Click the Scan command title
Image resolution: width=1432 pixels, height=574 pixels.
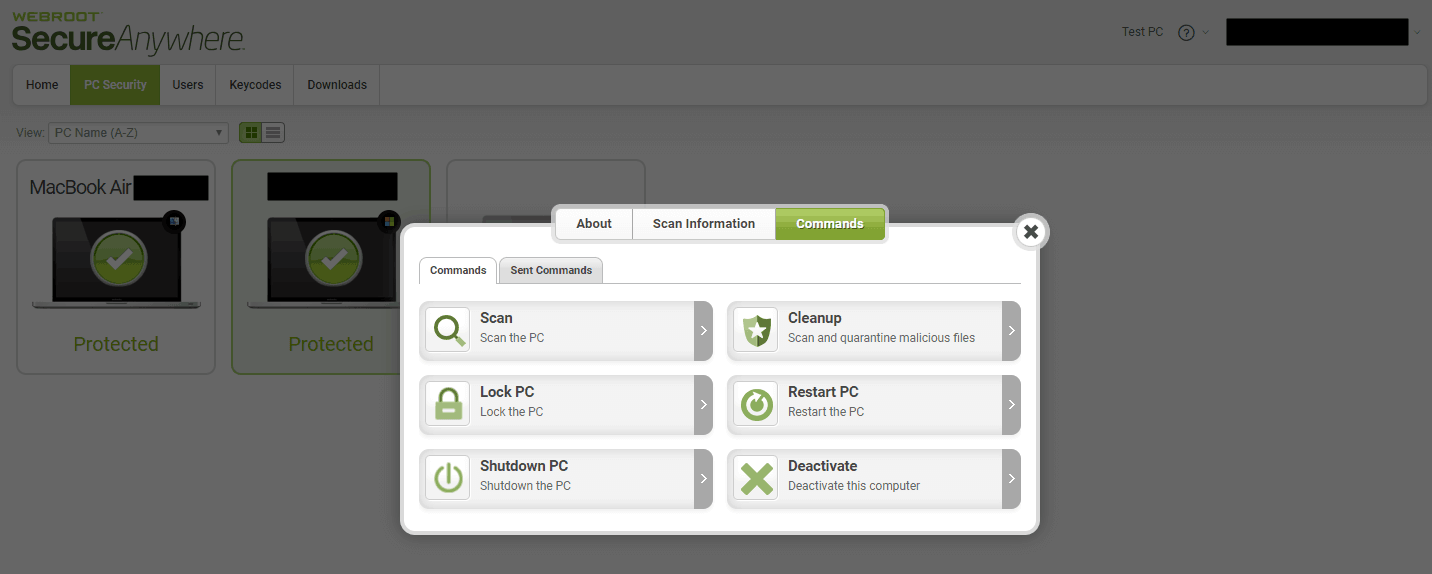496,318
